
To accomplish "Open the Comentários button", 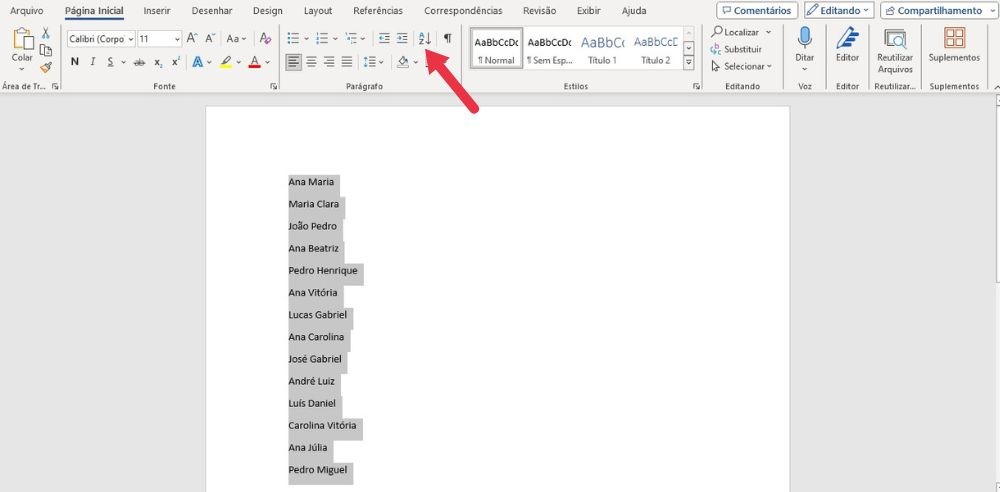I will pyautogui.click(x=756, y=11).
